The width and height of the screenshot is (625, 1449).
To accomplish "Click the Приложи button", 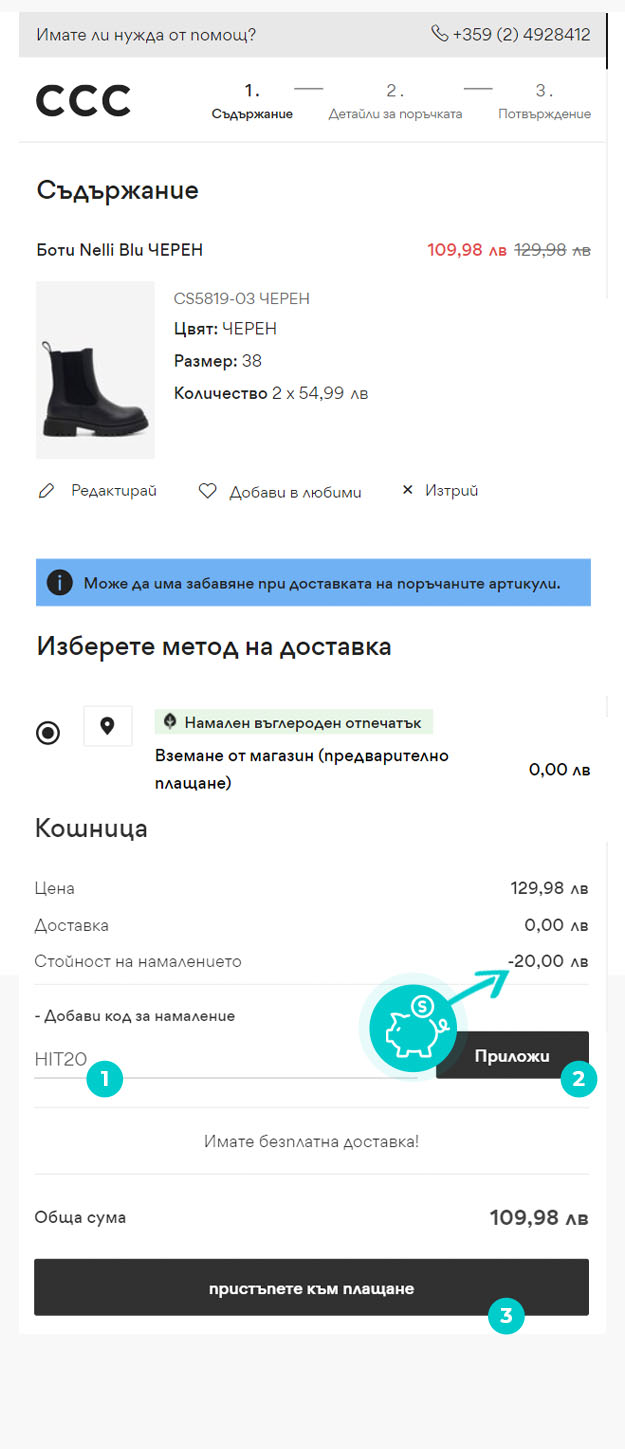I will [x=512, y=1055].
